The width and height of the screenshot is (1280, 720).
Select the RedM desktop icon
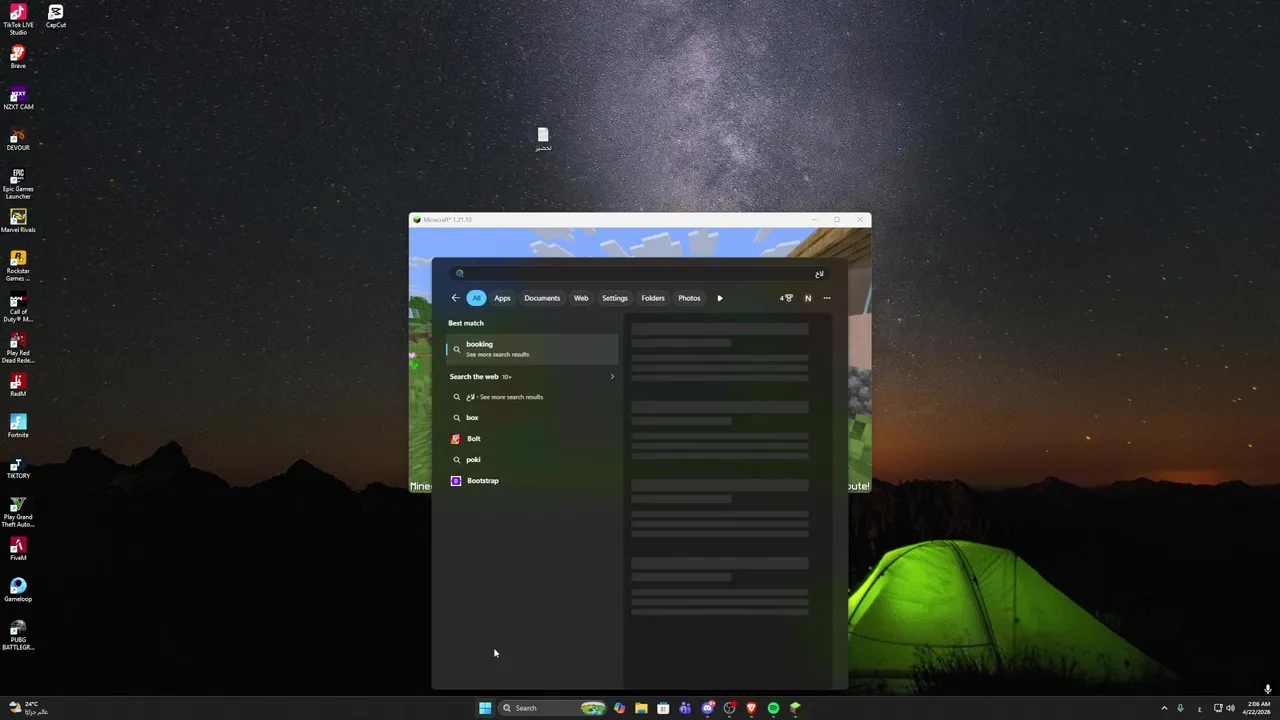[x=18, y=386]
